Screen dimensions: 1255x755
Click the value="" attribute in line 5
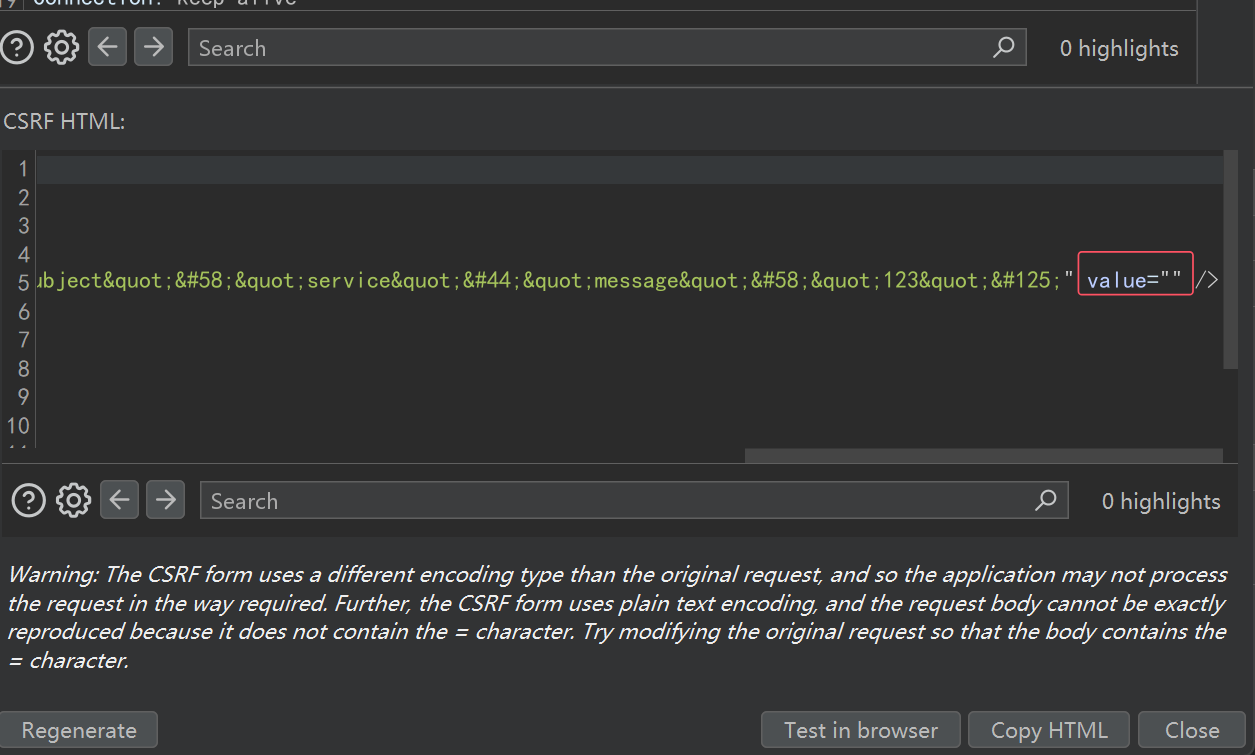point(1135,280)
